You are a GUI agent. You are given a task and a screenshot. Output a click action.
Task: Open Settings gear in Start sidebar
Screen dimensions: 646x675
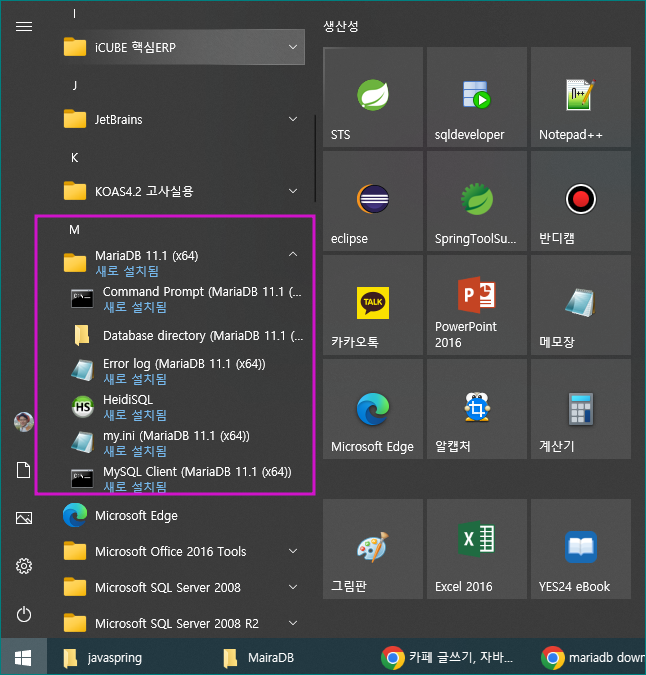point(24,566)
